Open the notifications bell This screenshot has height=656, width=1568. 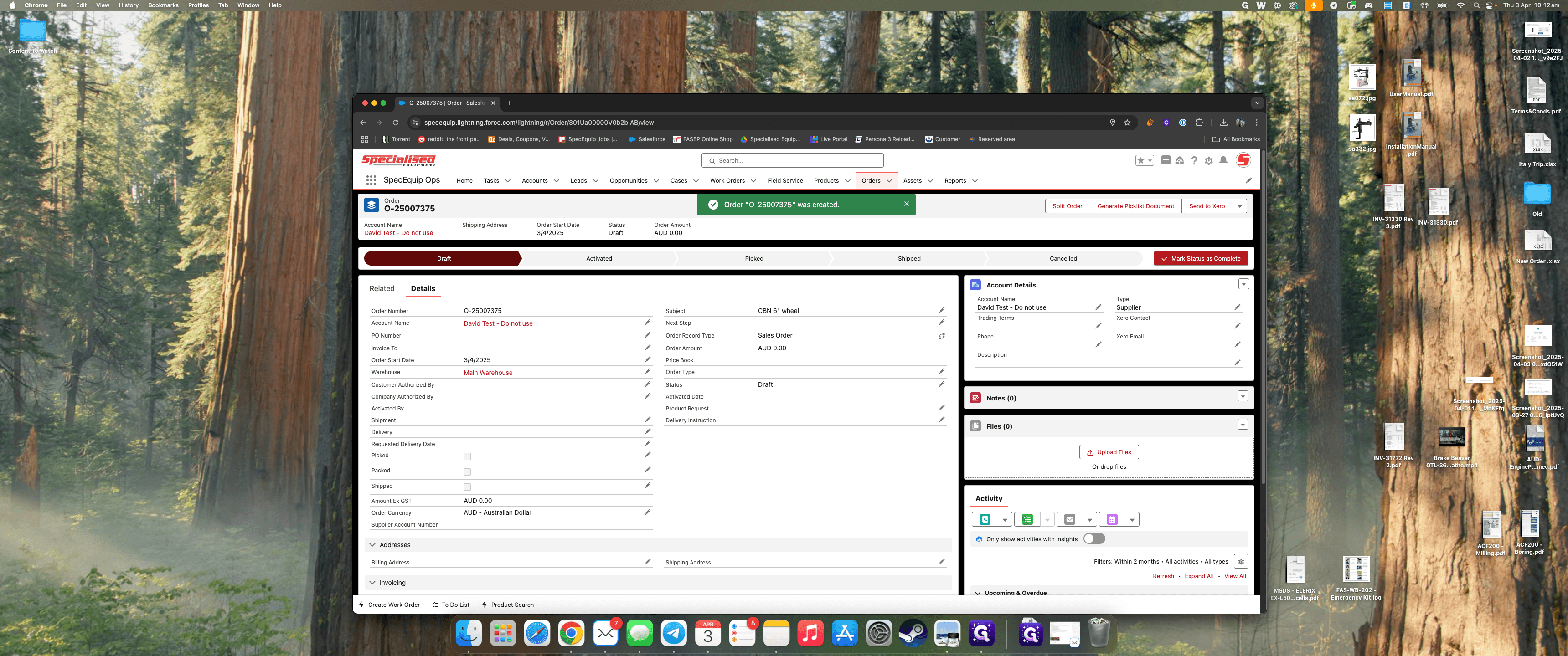[1223, 161]
